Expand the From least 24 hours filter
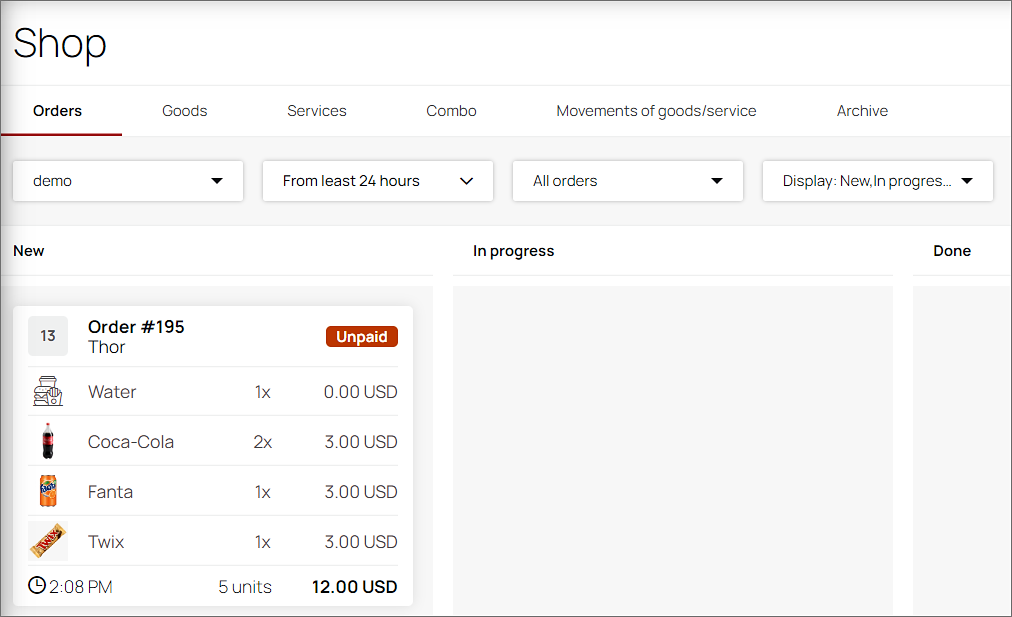This screenshot has width=1012, height=617. (x=378, y=181)
